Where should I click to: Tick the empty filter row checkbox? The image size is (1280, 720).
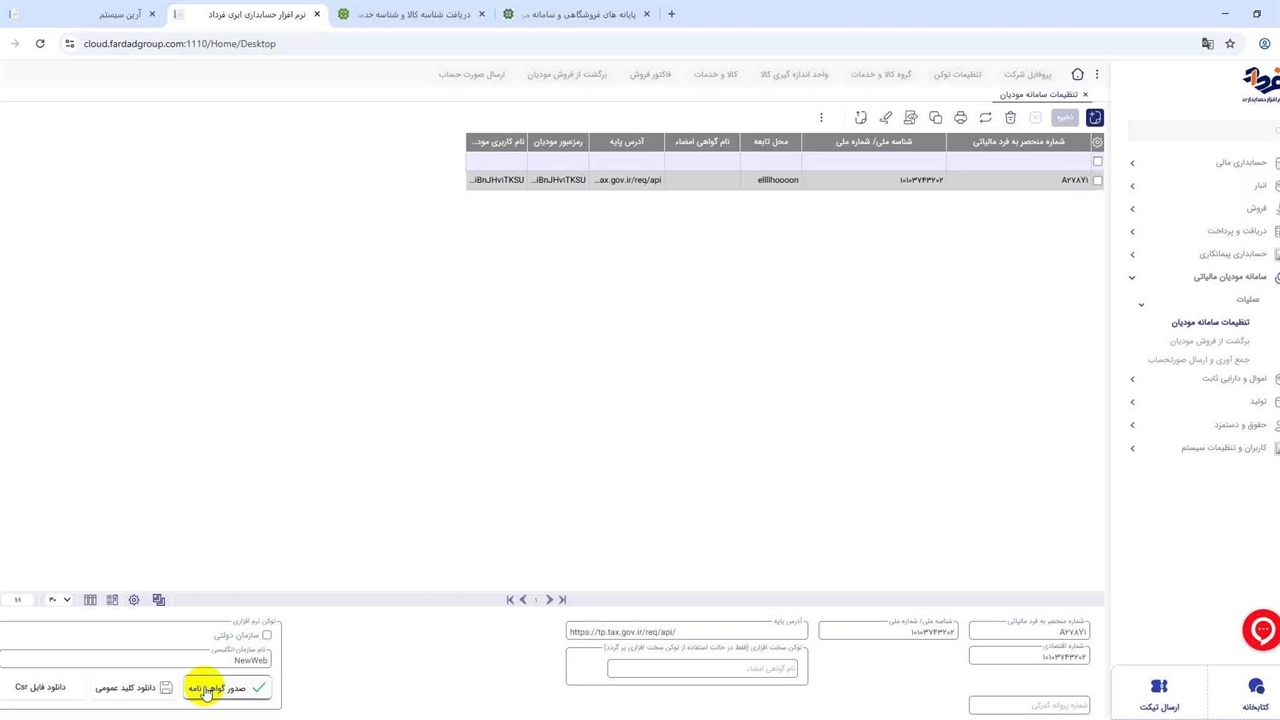point(1097,161)
